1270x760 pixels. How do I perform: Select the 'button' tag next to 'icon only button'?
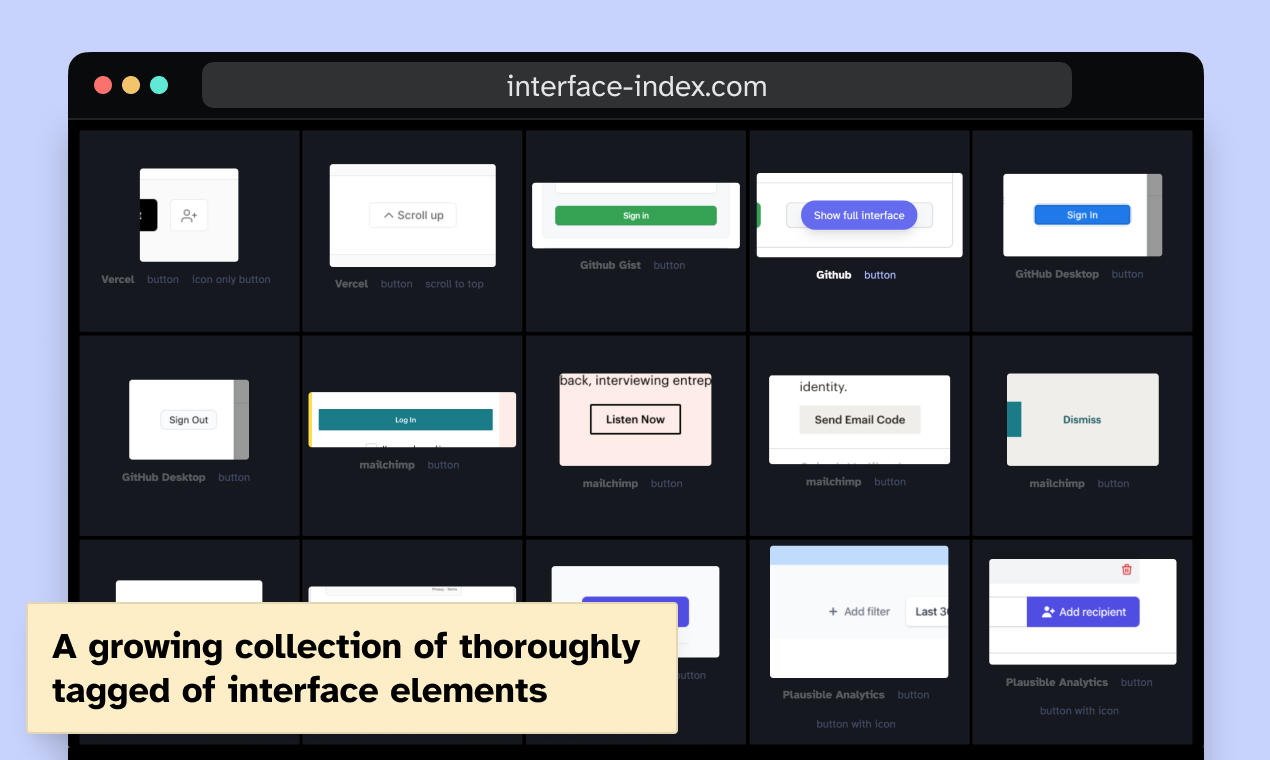pos(163,280)
